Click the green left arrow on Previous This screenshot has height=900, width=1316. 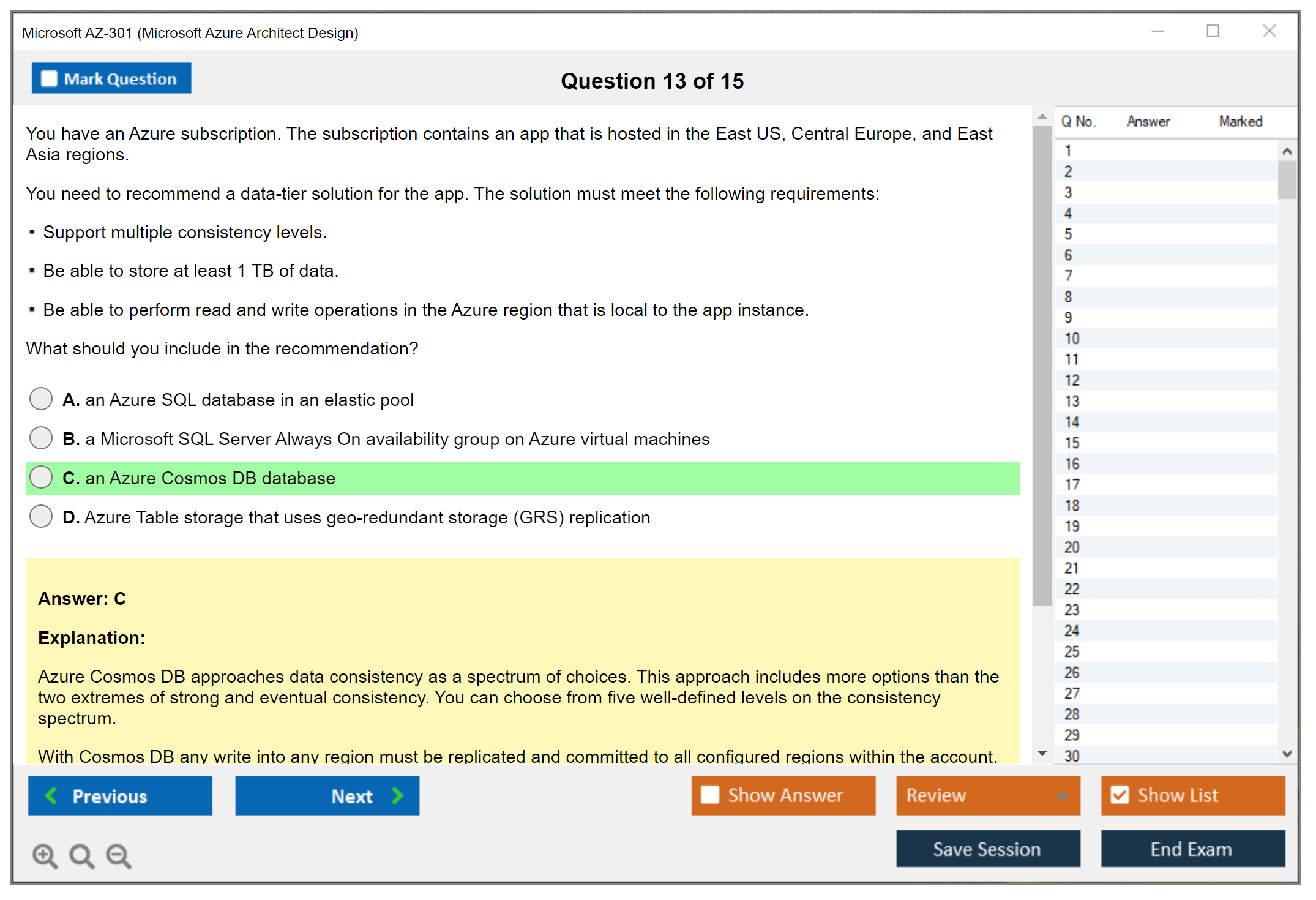[x=51, y=795]
